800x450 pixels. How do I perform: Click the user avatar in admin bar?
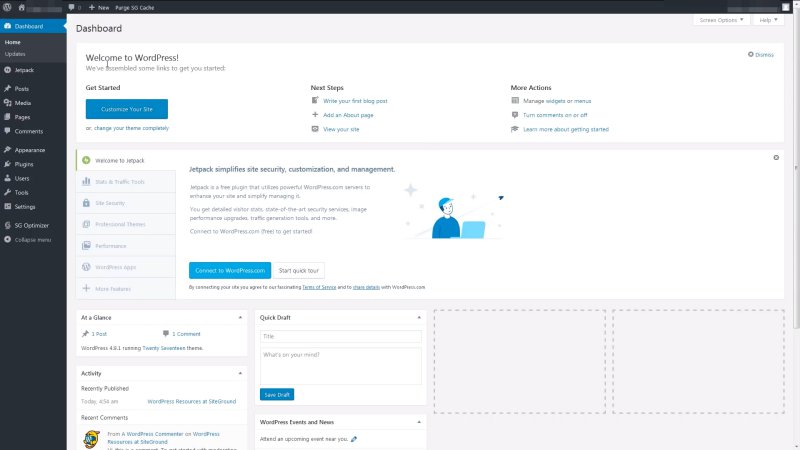coord(786,7)
